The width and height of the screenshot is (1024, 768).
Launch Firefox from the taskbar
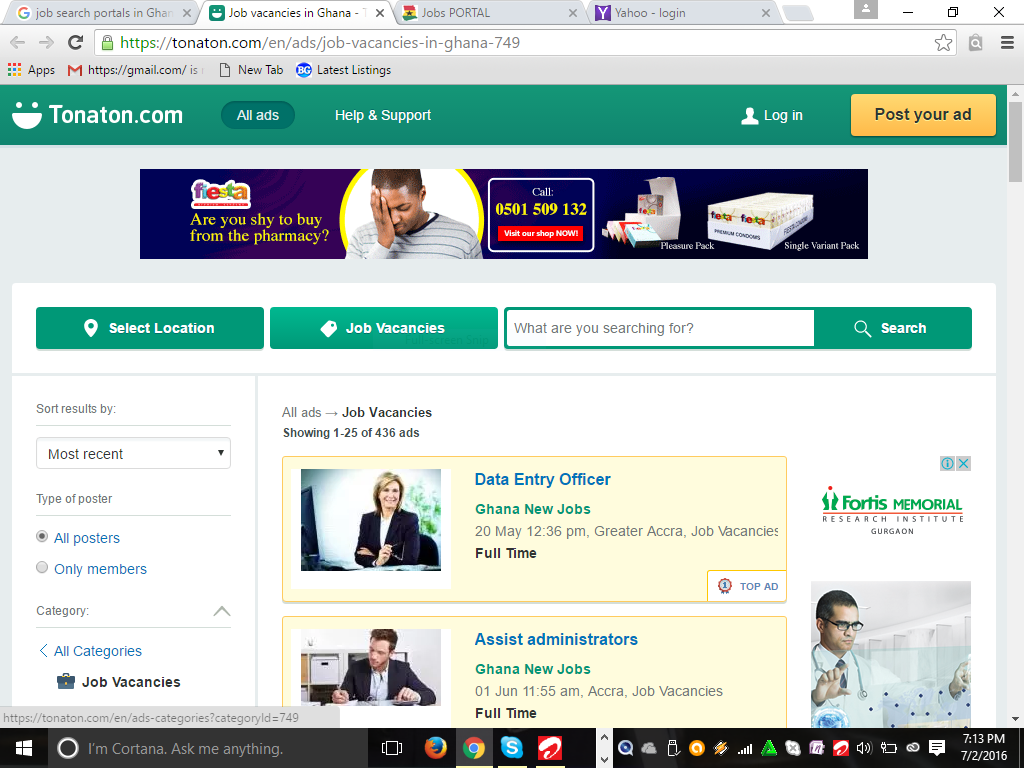(x=435, y=748)
